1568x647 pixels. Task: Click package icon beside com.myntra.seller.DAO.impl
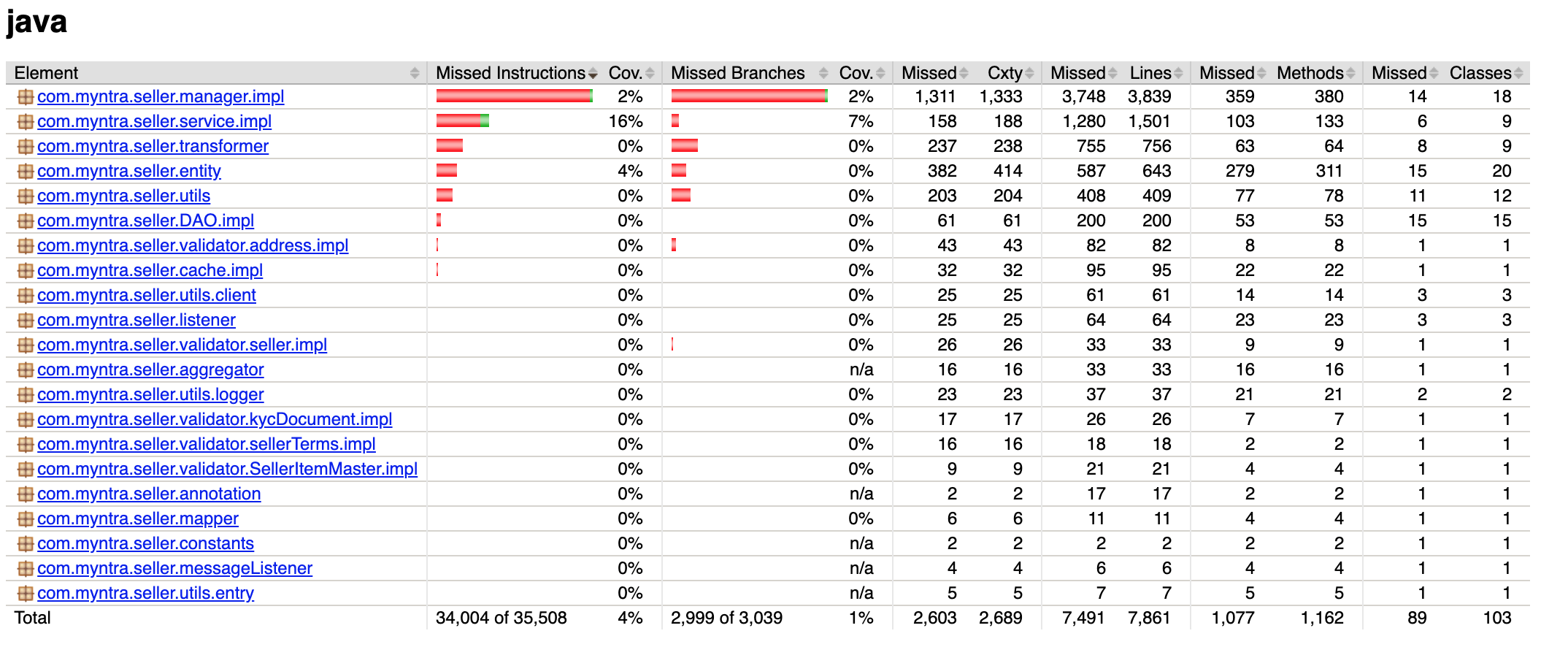(x=26, y=221)
